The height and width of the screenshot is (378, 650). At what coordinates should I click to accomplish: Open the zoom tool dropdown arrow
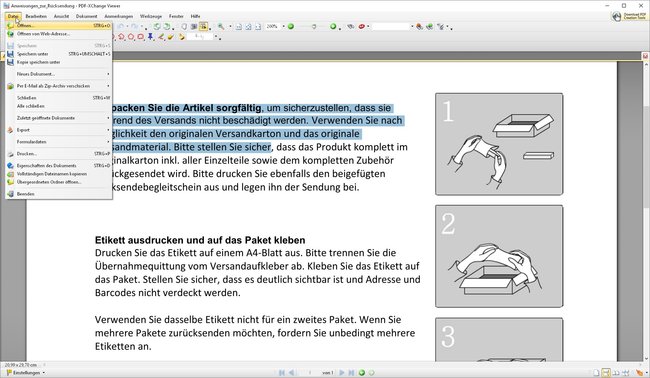point(230,27)
